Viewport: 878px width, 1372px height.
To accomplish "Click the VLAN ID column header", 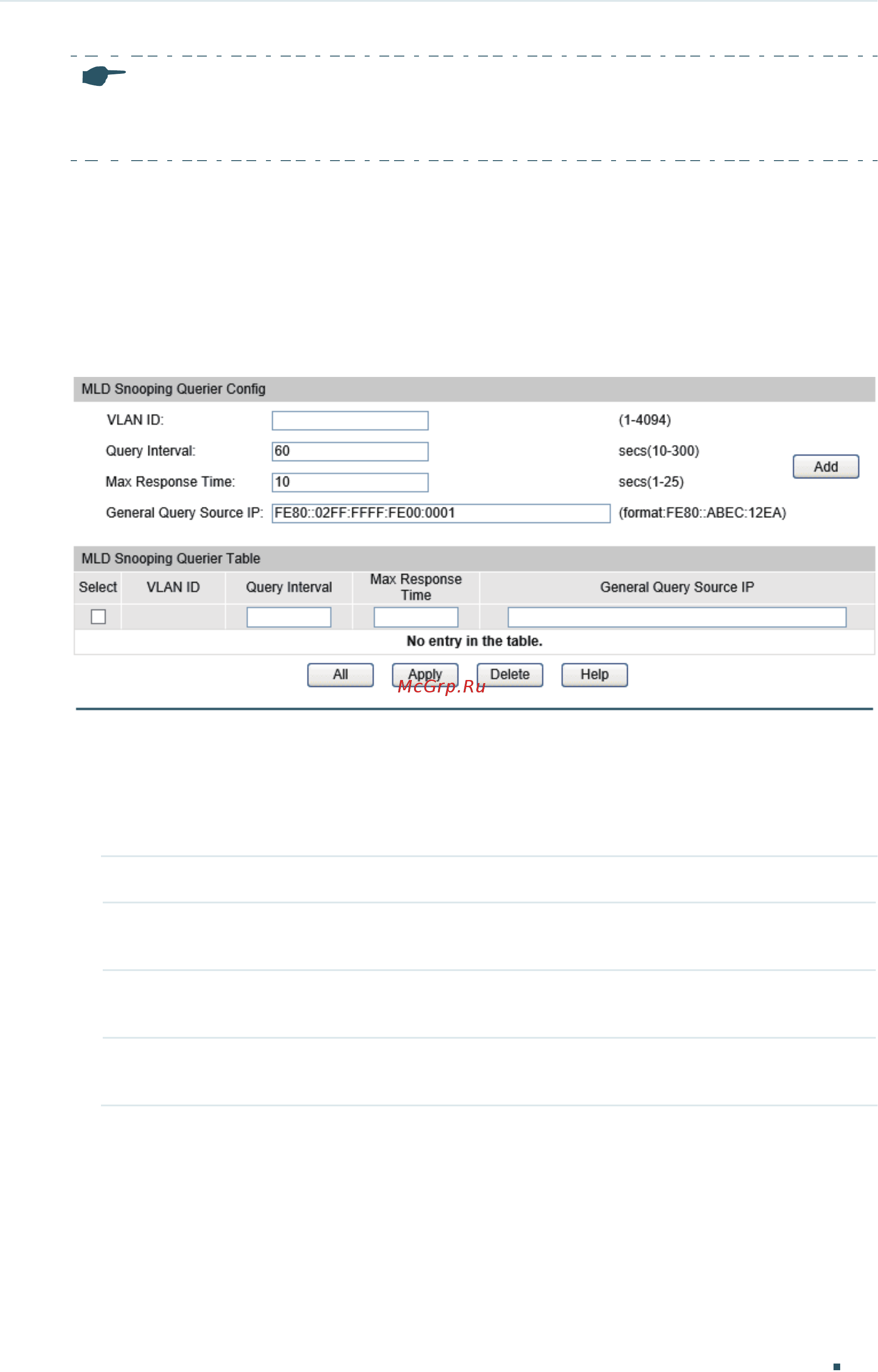I will [173, 587].
